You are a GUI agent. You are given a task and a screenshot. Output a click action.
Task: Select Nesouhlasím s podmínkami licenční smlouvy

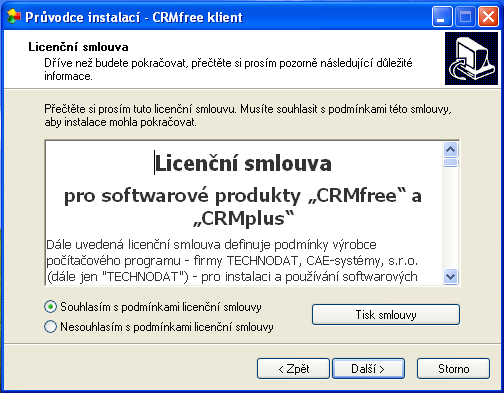[159, 327]
